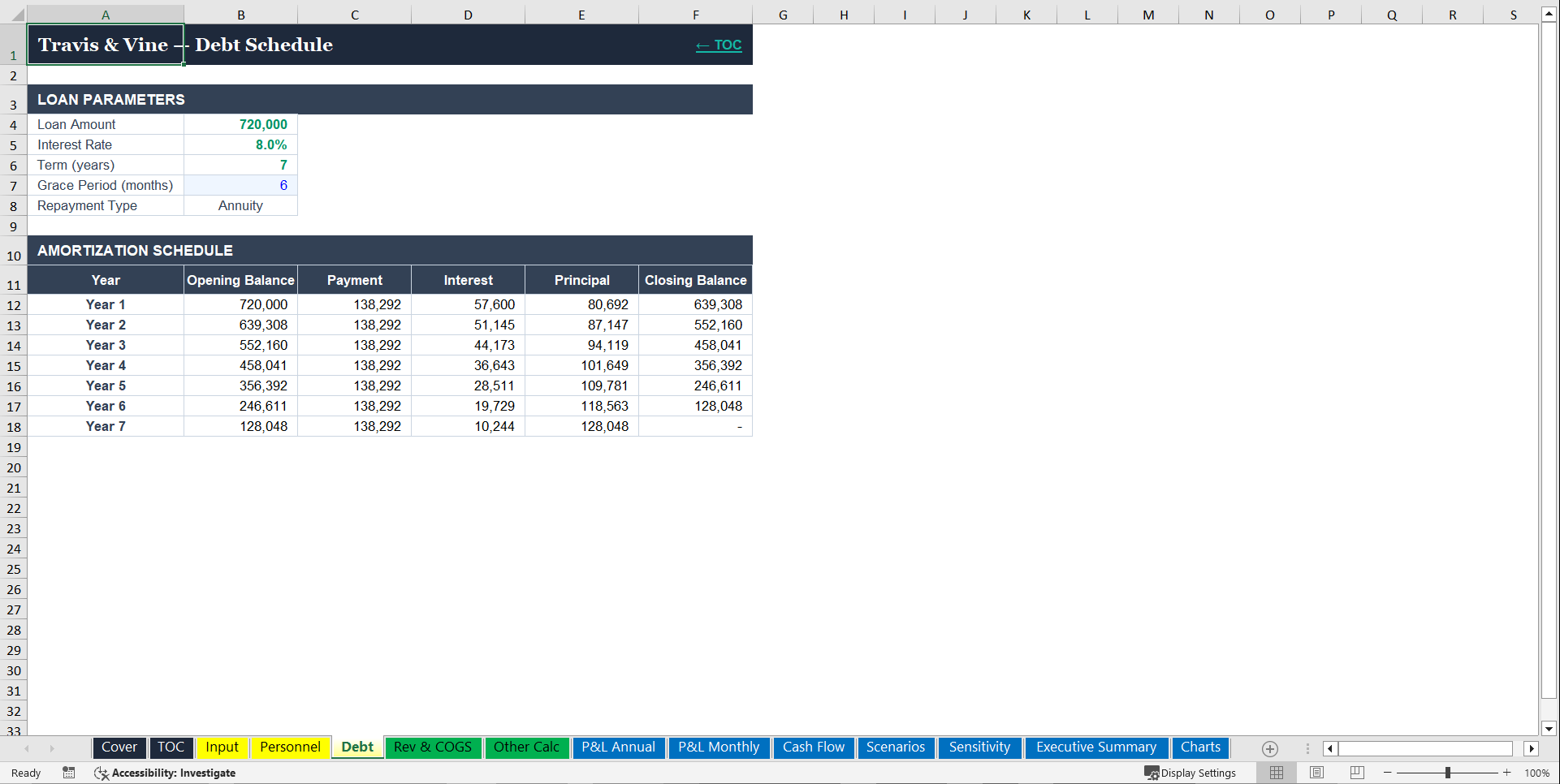Screen dimensions: 1560x784
Task: Follow the ← TOC hyperlink
Action: click(x=719, y=45)
